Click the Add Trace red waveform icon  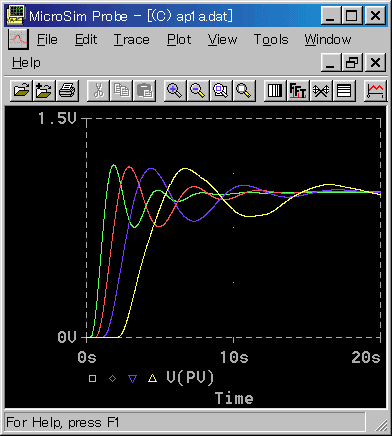(375, 91)
